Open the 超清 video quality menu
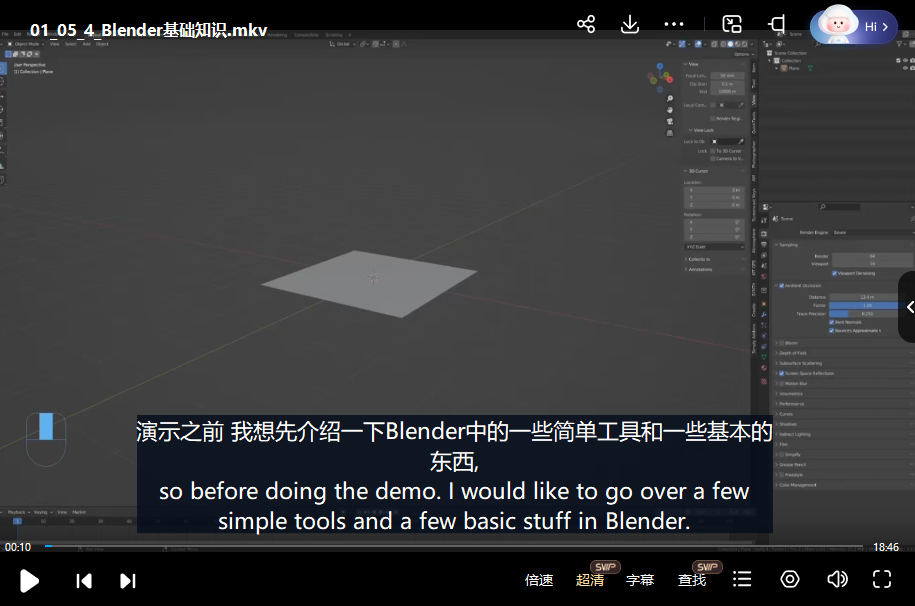 (x=590, y=581)
